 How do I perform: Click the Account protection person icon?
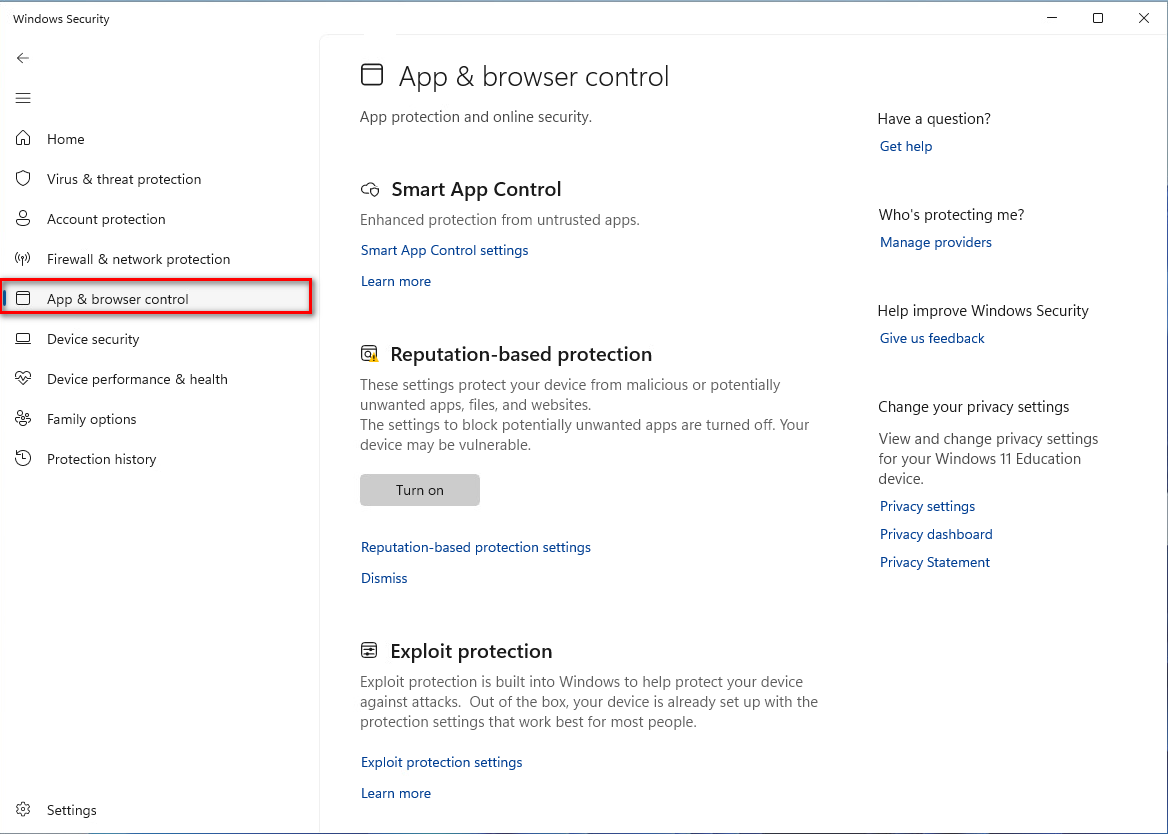23,219
